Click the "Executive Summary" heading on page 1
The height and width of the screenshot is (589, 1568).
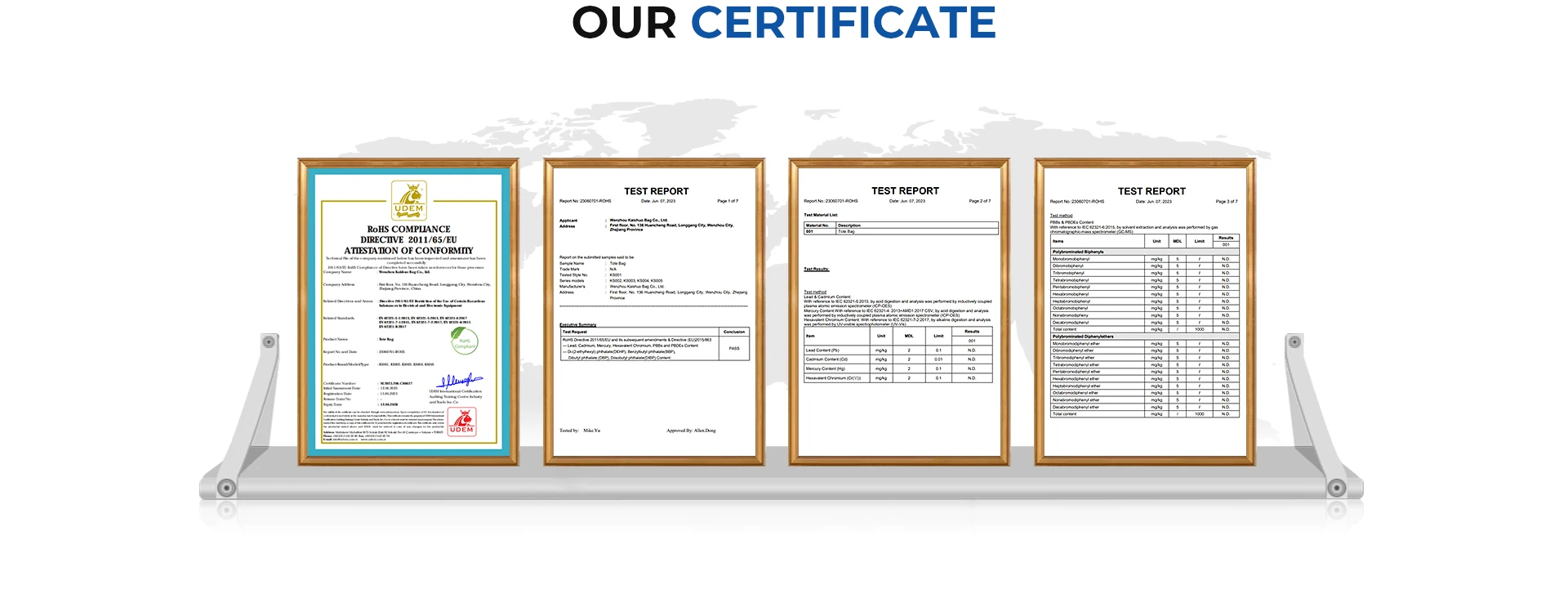coord(578,325)
